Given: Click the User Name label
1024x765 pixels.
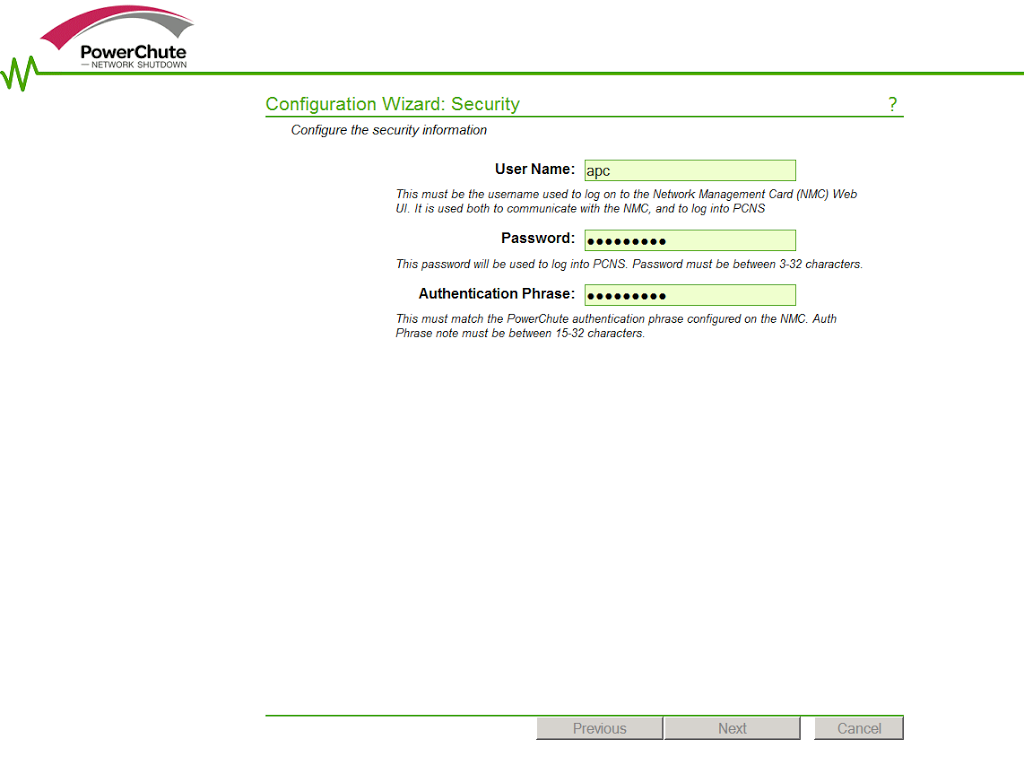Looking at the screenshot, I should point(534,169).
